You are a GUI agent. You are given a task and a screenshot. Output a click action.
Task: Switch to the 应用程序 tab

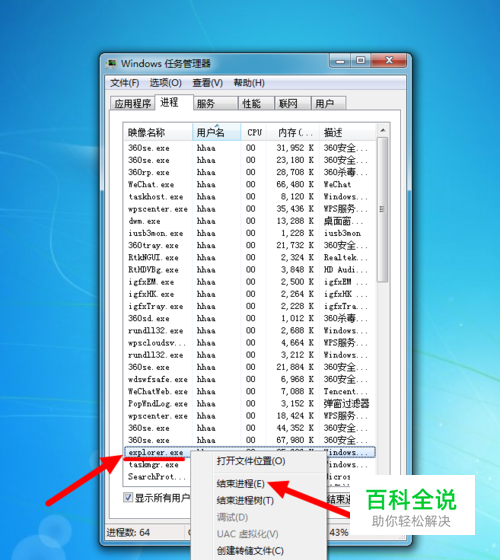(x=132, y=104)
